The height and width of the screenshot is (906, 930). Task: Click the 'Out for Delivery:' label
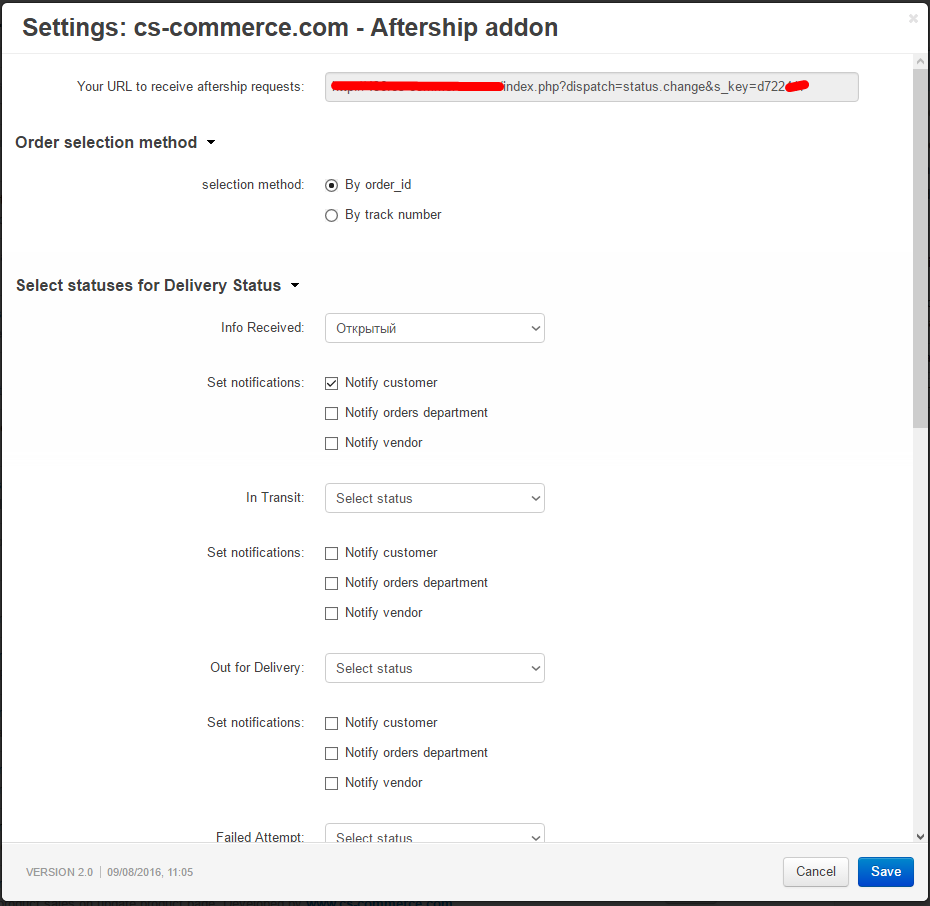click(257, 668)
